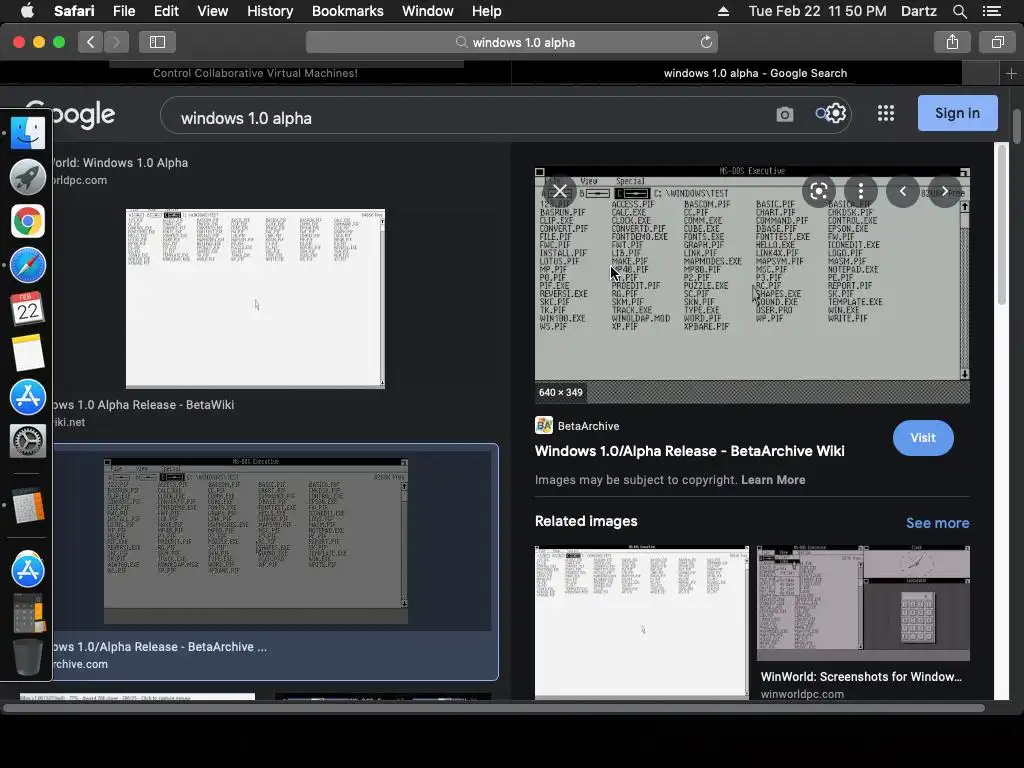The image size is (1024, 768).
Task: Toggle the Safari sidebar
Action: coord(157,42)
